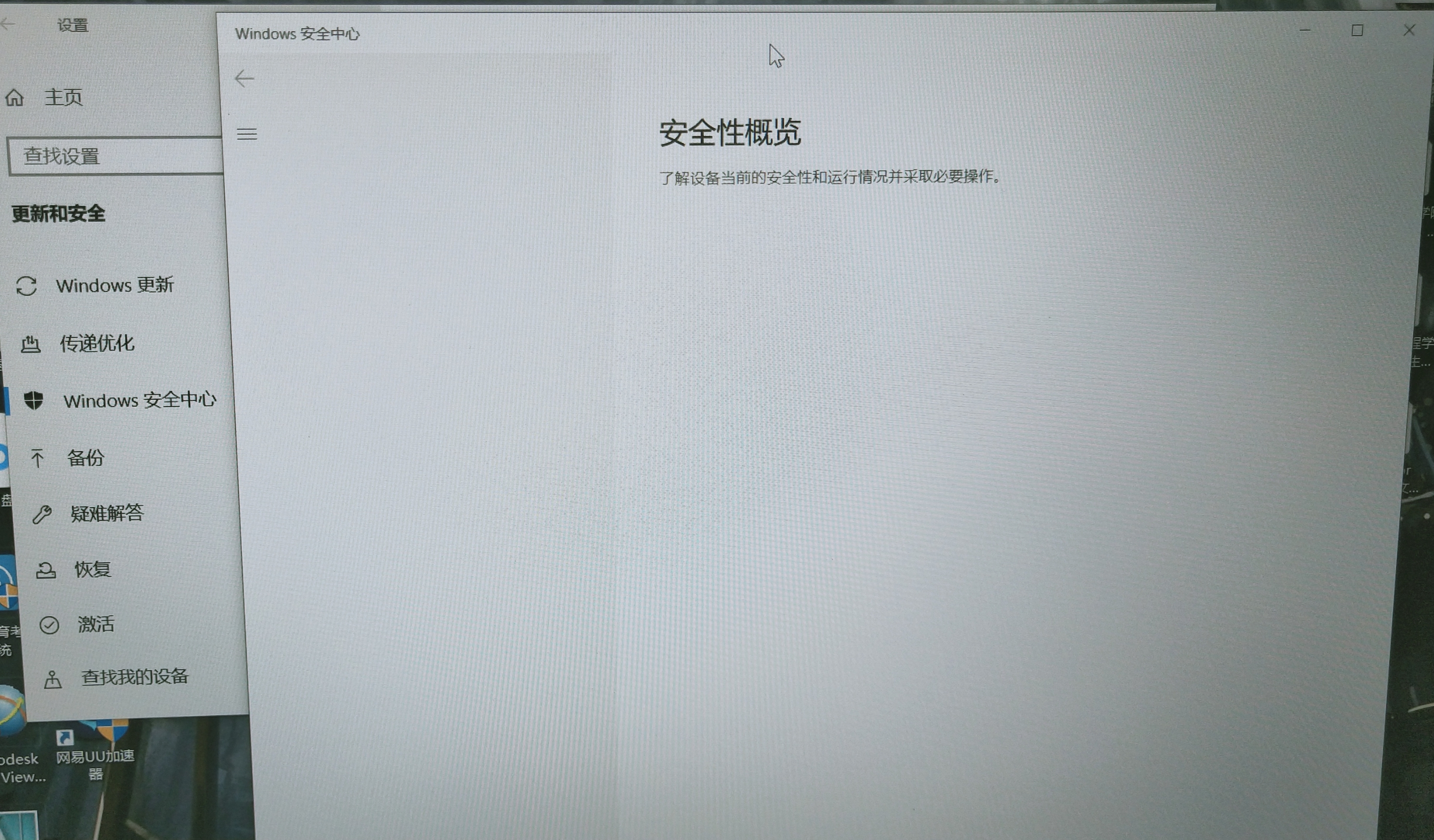Click the shield icon for Windows 安全中心
The image size is (1434, 840).
[x=33, y=400]
